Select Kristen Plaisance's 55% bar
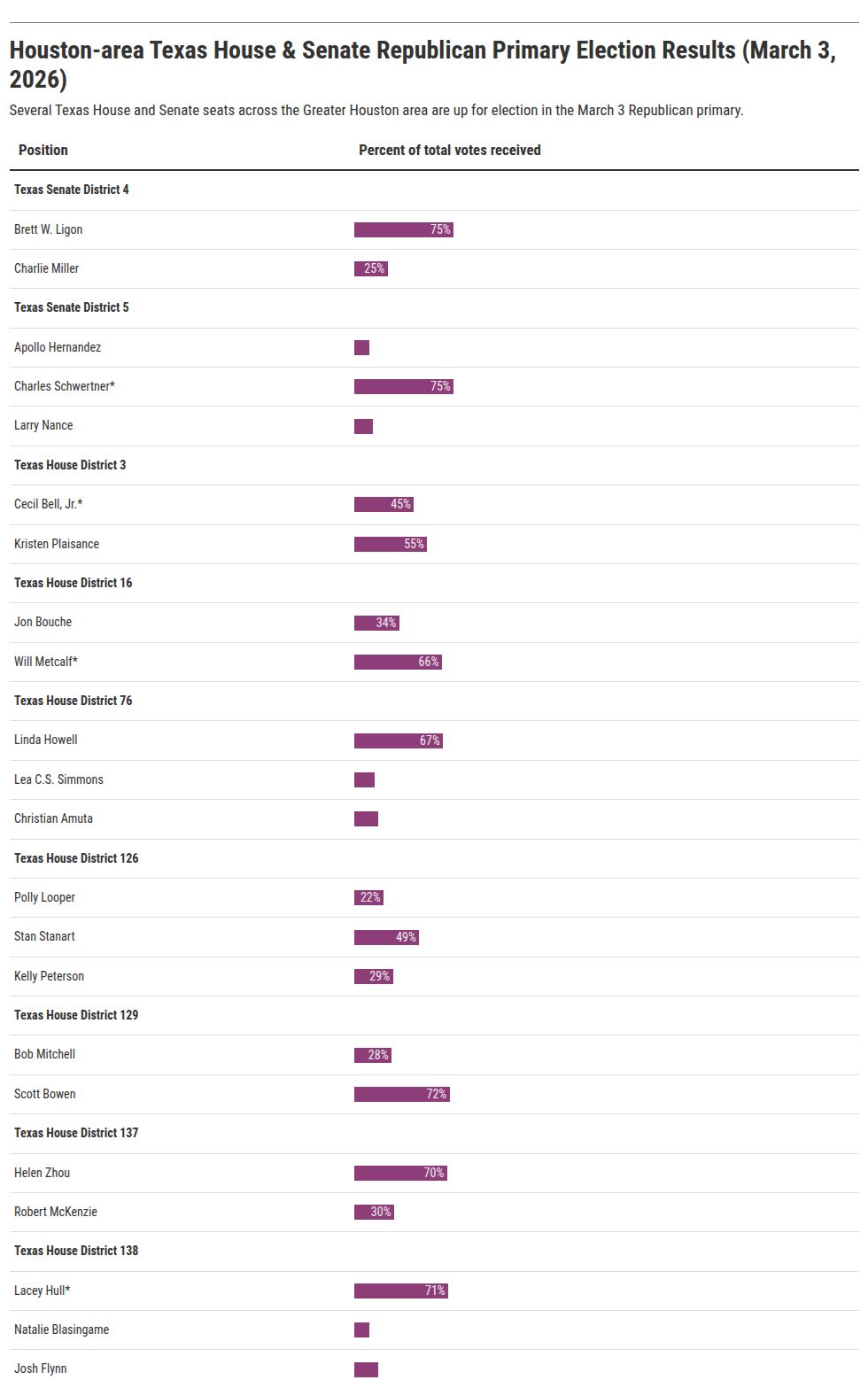The width and height of the screenshot is (868, 1380). (390, 545)
